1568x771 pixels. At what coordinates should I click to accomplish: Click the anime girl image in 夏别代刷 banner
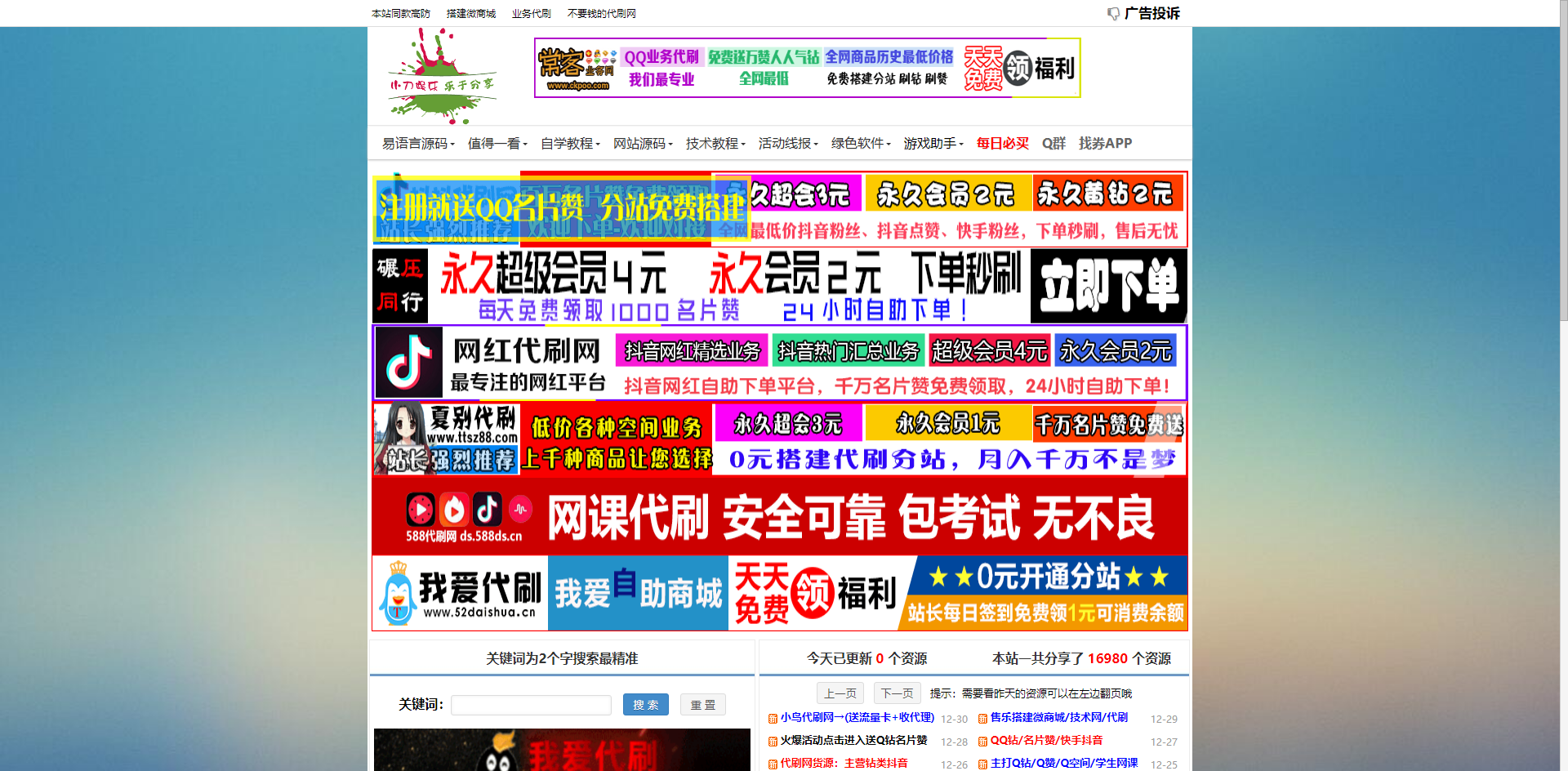pyautogui.click(x=400, y=438)
